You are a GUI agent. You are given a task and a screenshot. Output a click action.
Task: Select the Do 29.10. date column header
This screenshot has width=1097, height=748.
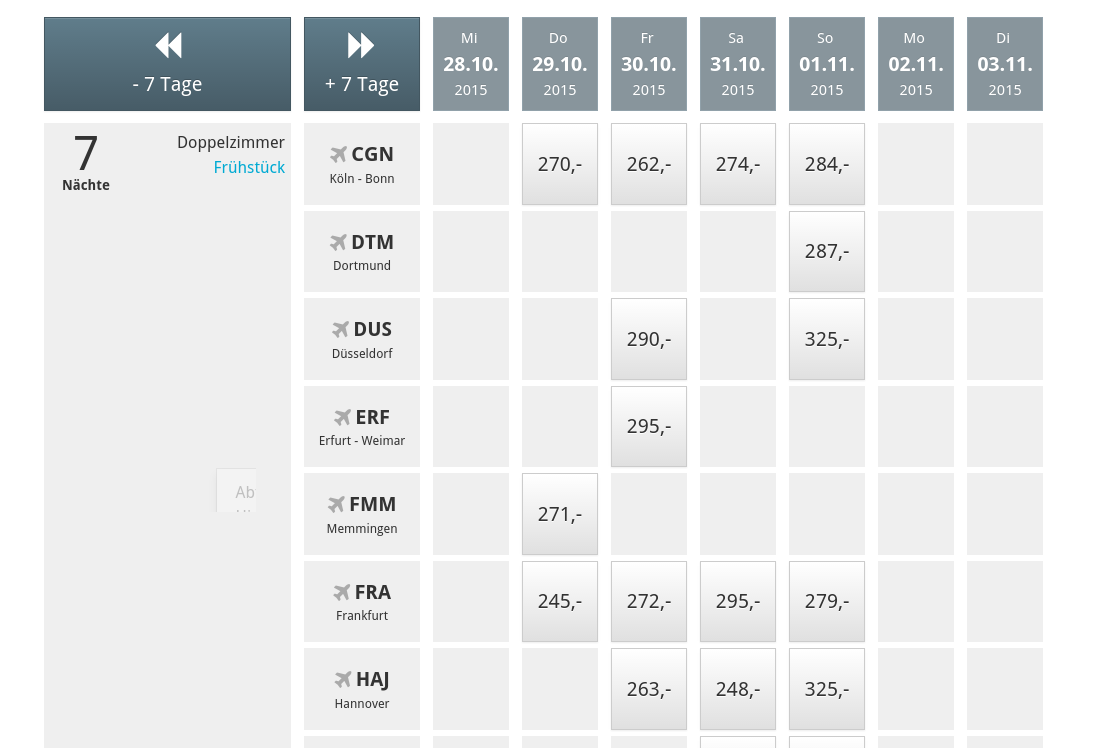point(560,64)
